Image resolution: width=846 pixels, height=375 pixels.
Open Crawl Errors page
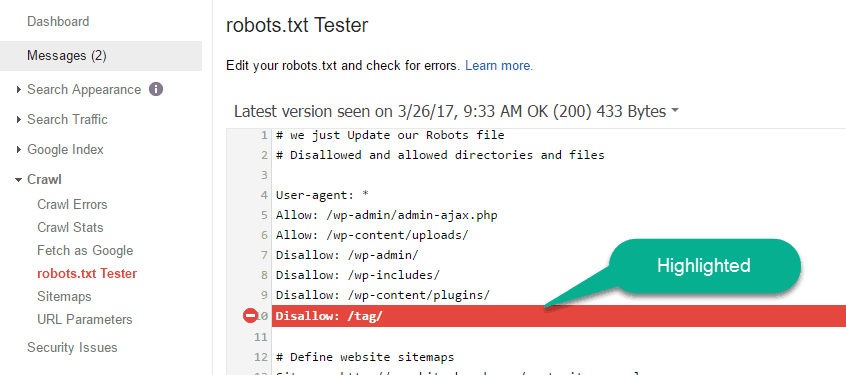[x=72, y=204]
